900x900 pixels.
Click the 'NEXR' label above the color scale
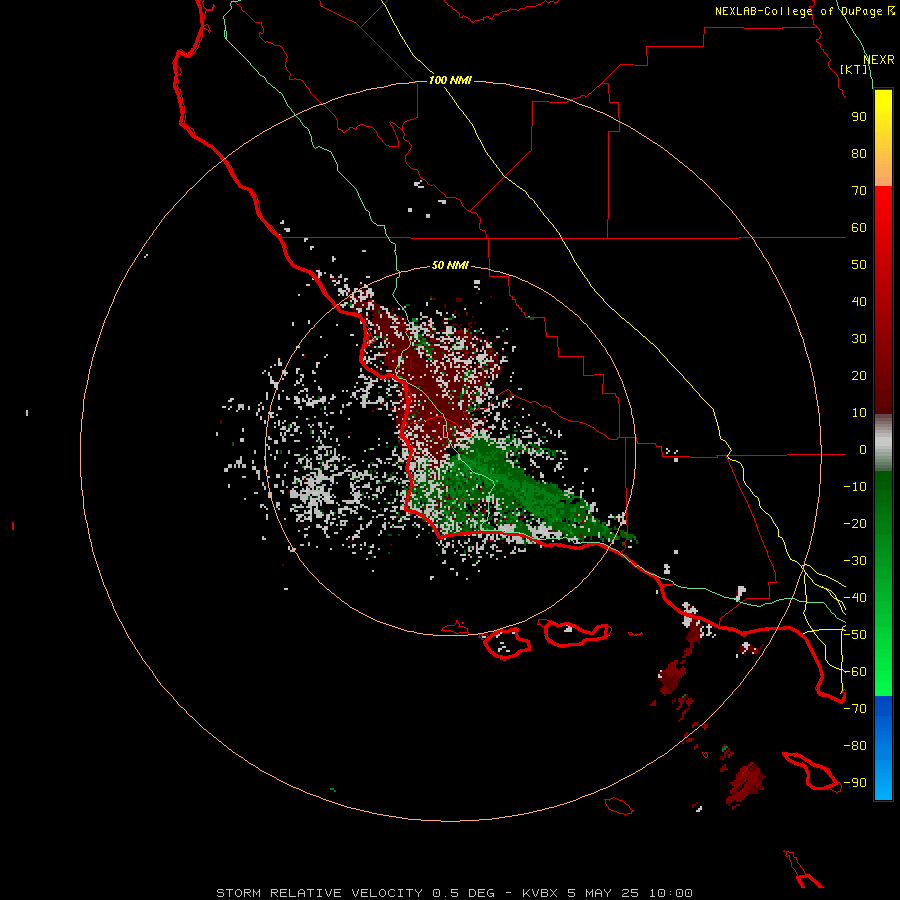pos(879,60)
